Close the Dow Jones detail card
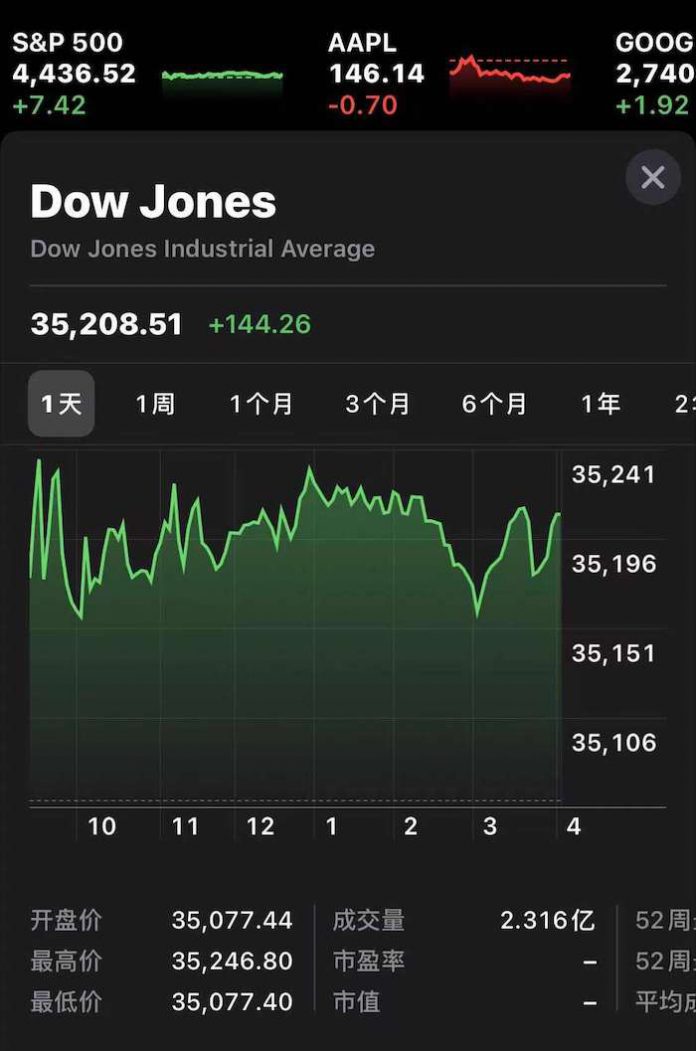The image size is (696, 1051). (x=652, y=178)
